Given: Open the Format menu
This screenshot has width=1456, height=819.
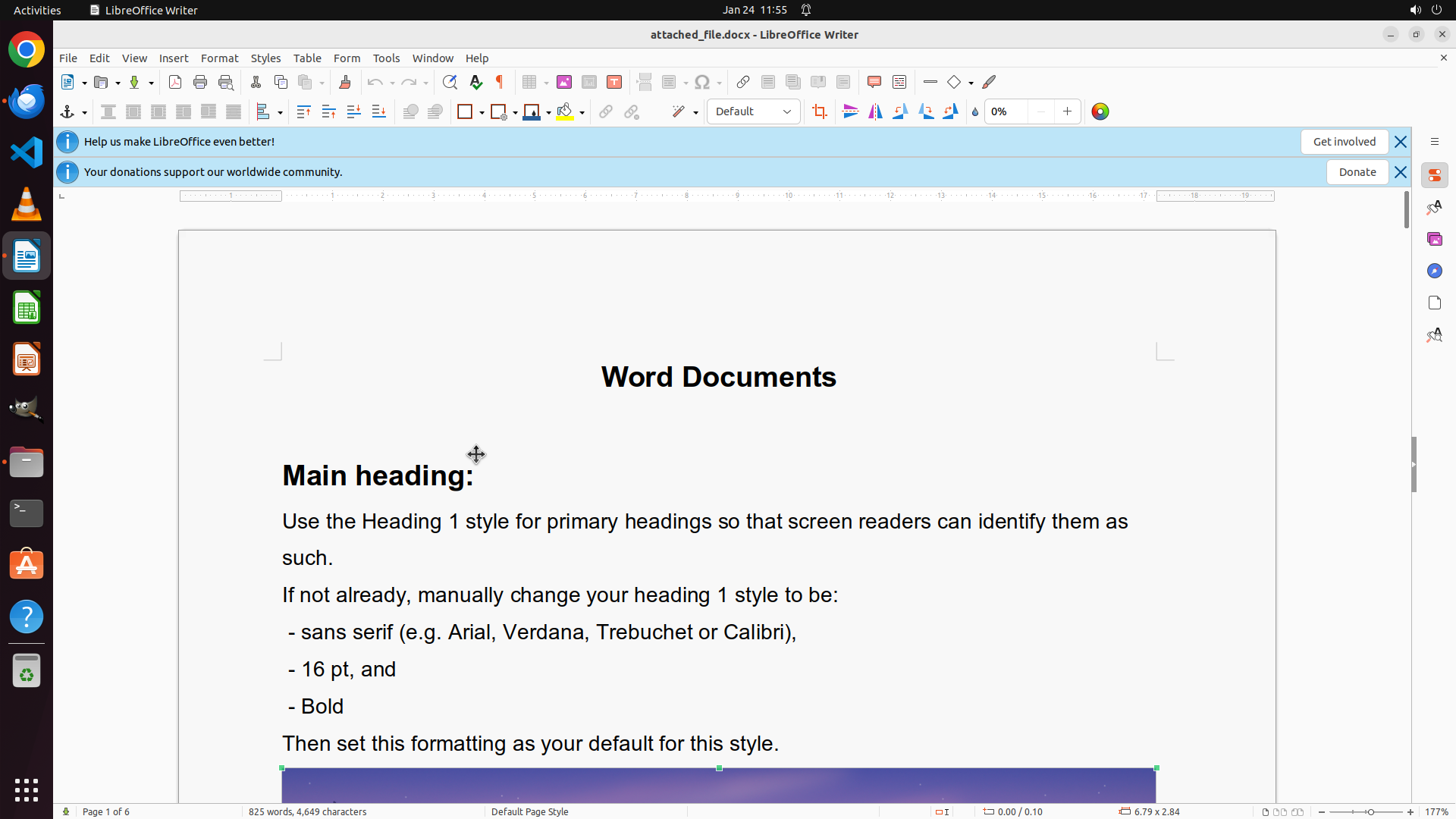Looking at the screenshot, I should [x=219, y=58].
